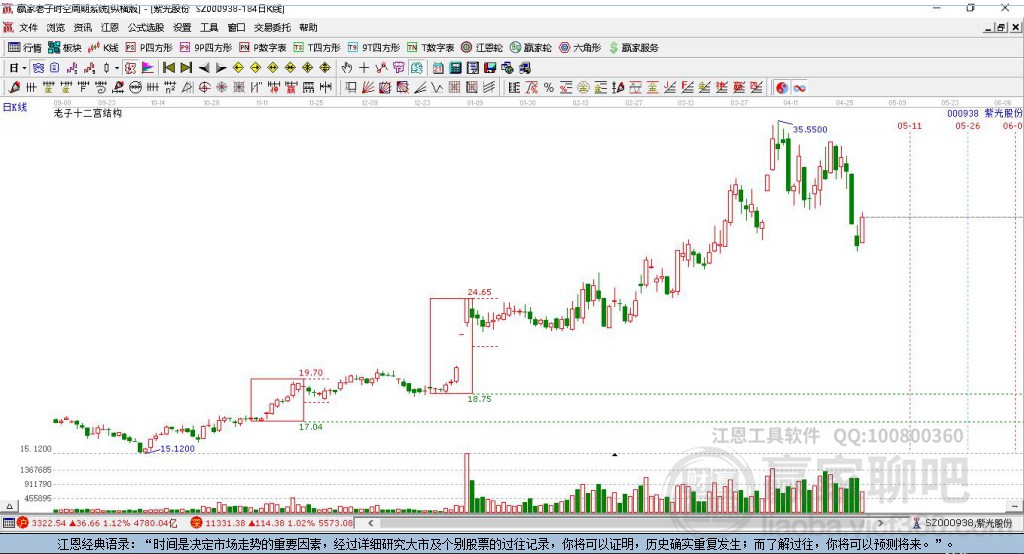This screenshot has width=1024, height=554.
Task: Open the T四方形 tool
Action: tap(317, 48)
